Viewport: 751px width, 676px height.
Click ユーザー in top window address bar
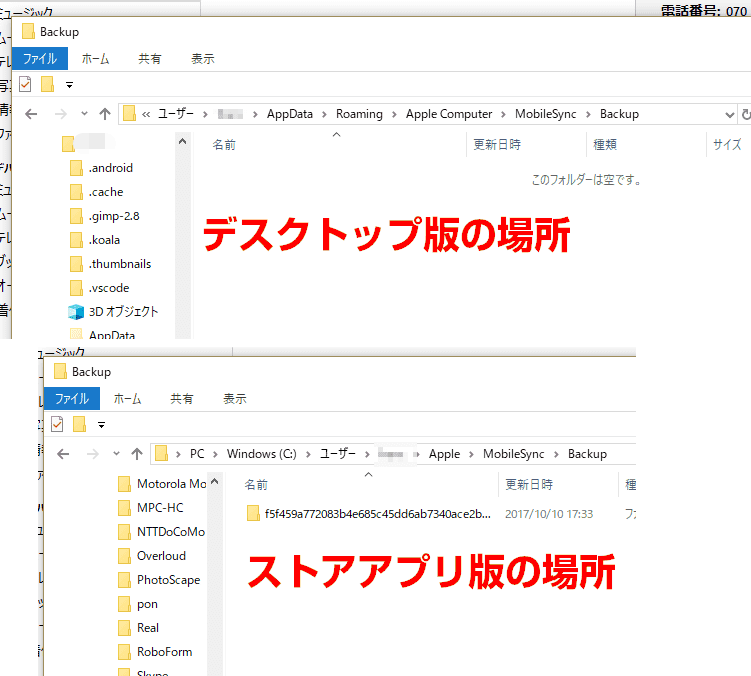click(x=176, y=114)
